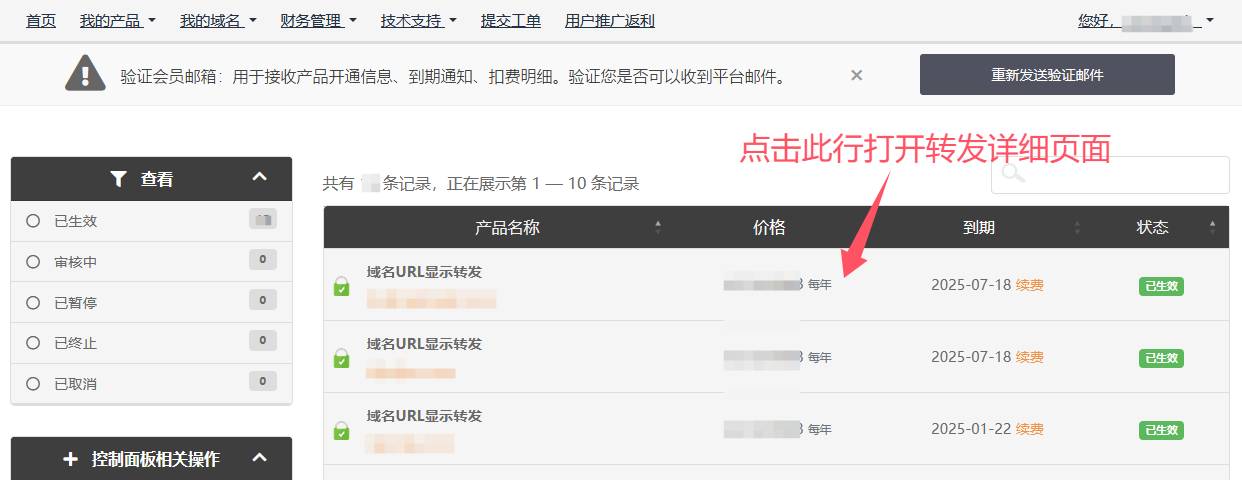The image size is (1242, 480).
Task: Open the 我的产品 dropdown menu
Action: click(118, 20)
